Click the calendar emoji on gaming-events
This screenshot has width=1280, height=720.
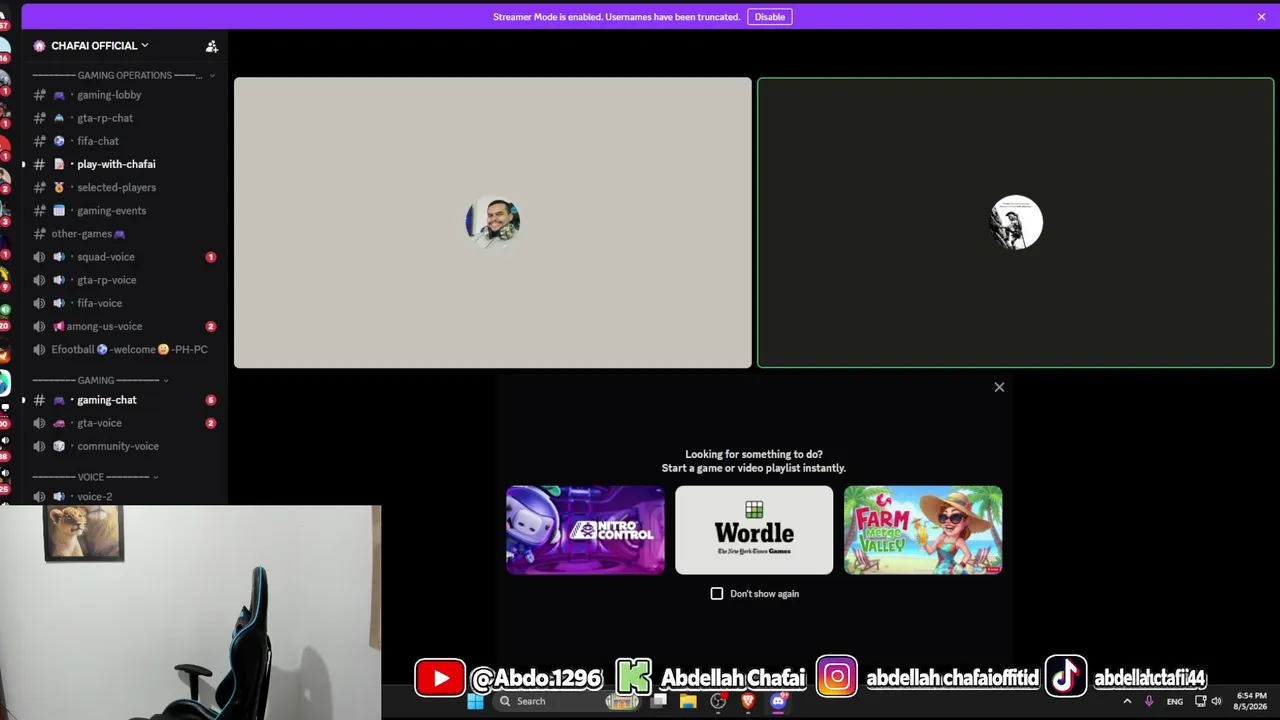[x=59, y=210]
